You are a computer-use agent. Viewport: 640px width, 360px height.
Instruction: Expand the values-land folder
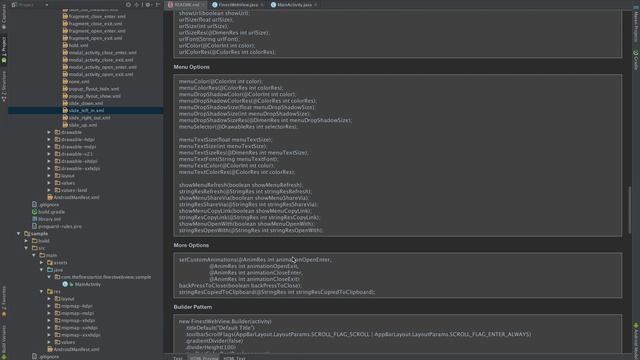(x=49, y=190)
